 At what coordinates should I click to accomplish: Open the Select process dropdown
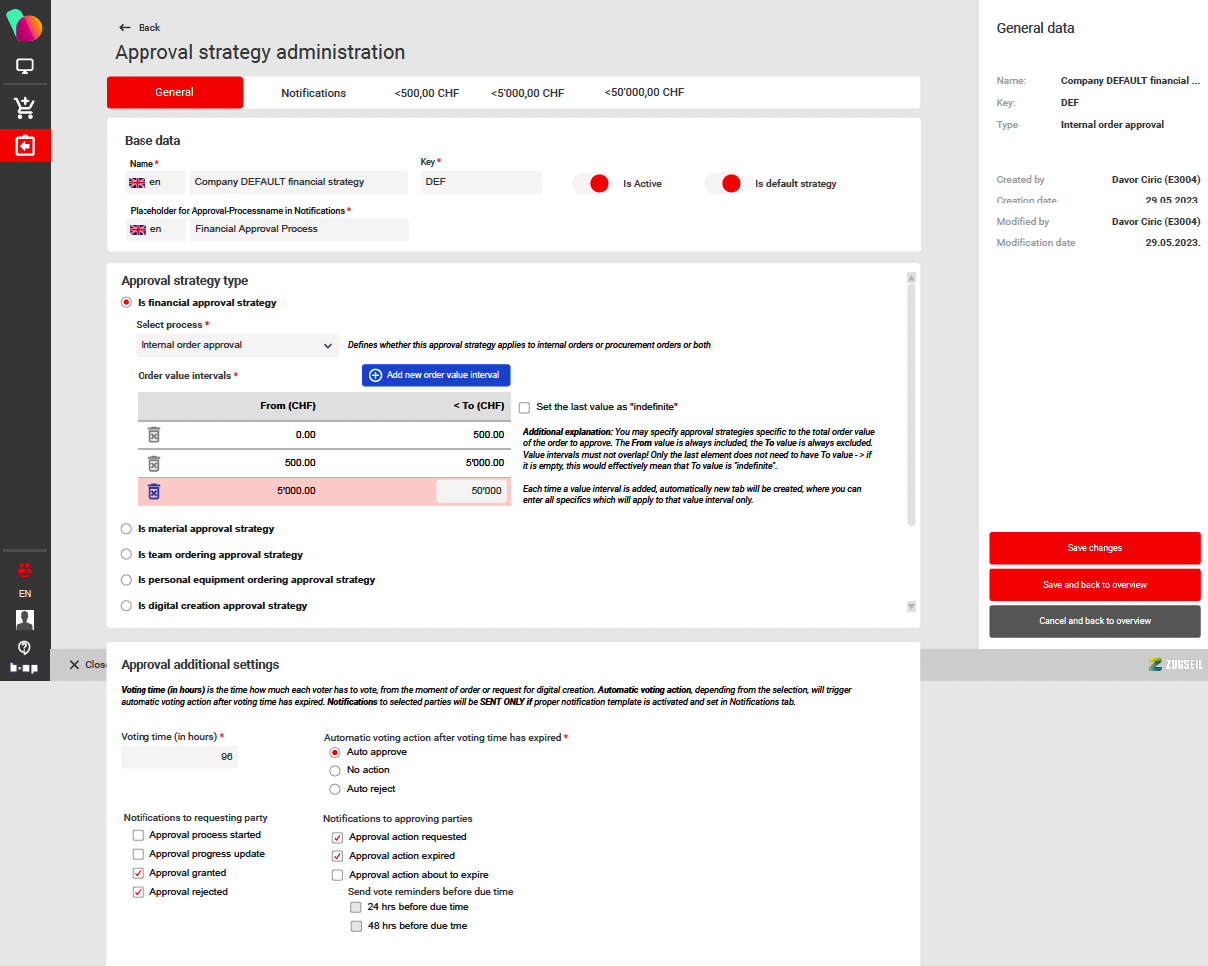point(237,345)
